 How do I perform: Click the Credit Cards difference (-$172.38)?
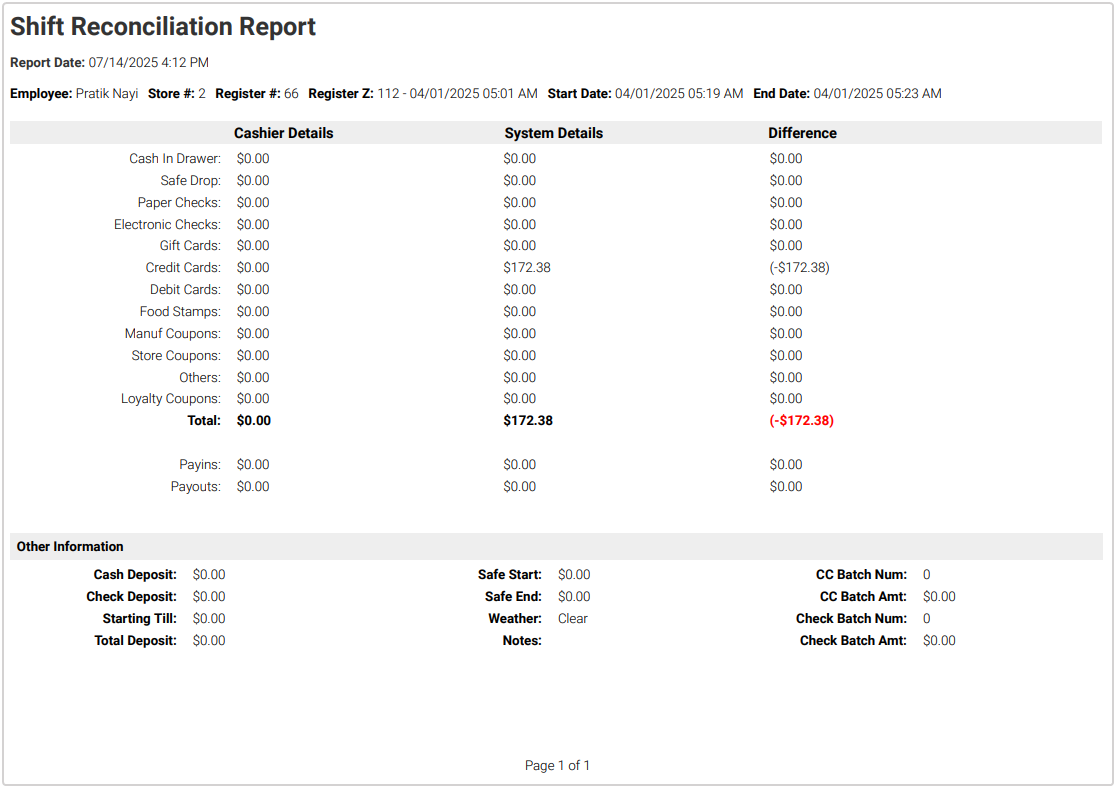tap(799, 268)
